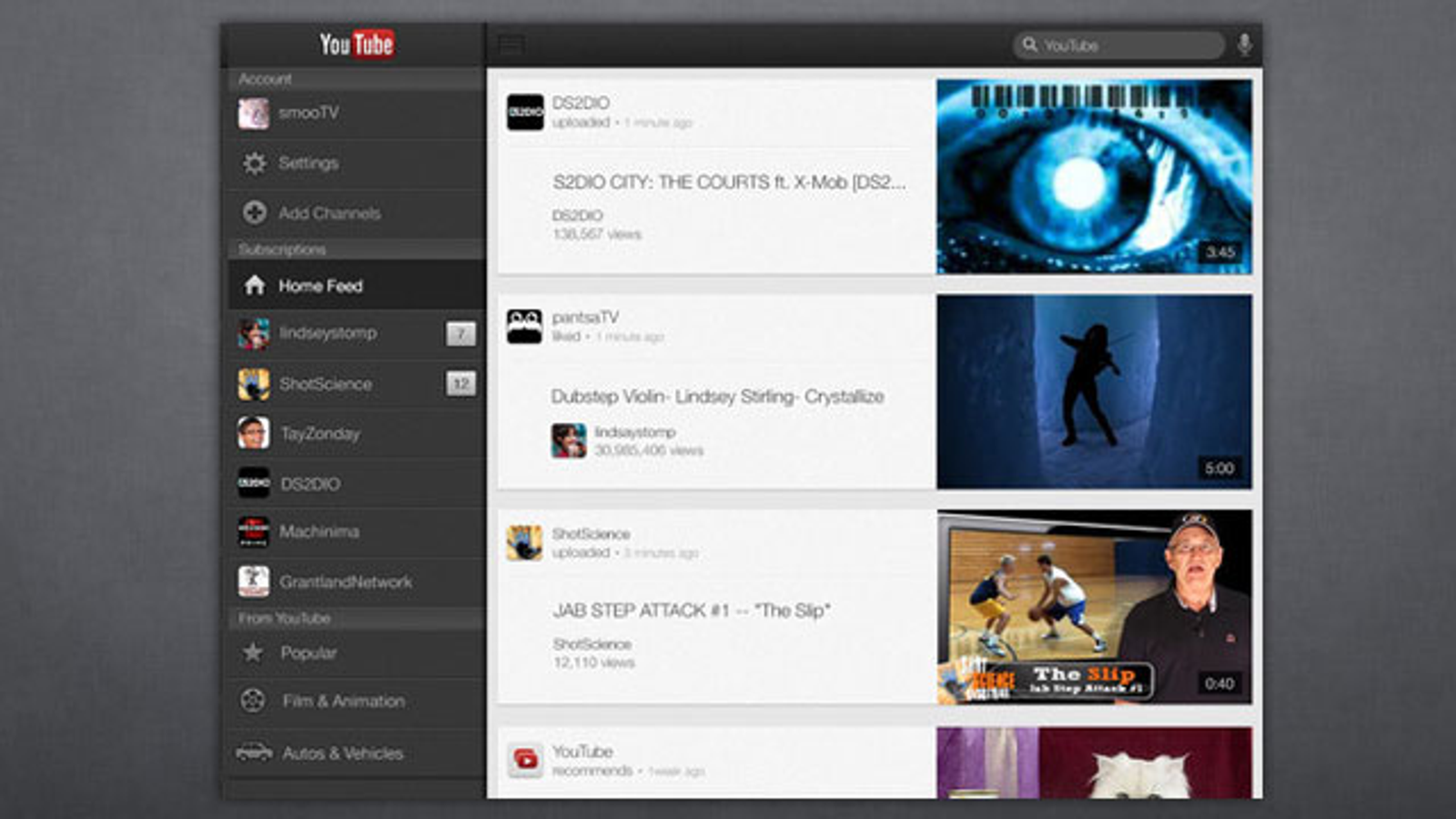The image size is (1456, 819).
Task: Choose Add Channels in sidebar
Action: (x=357, y=213)
